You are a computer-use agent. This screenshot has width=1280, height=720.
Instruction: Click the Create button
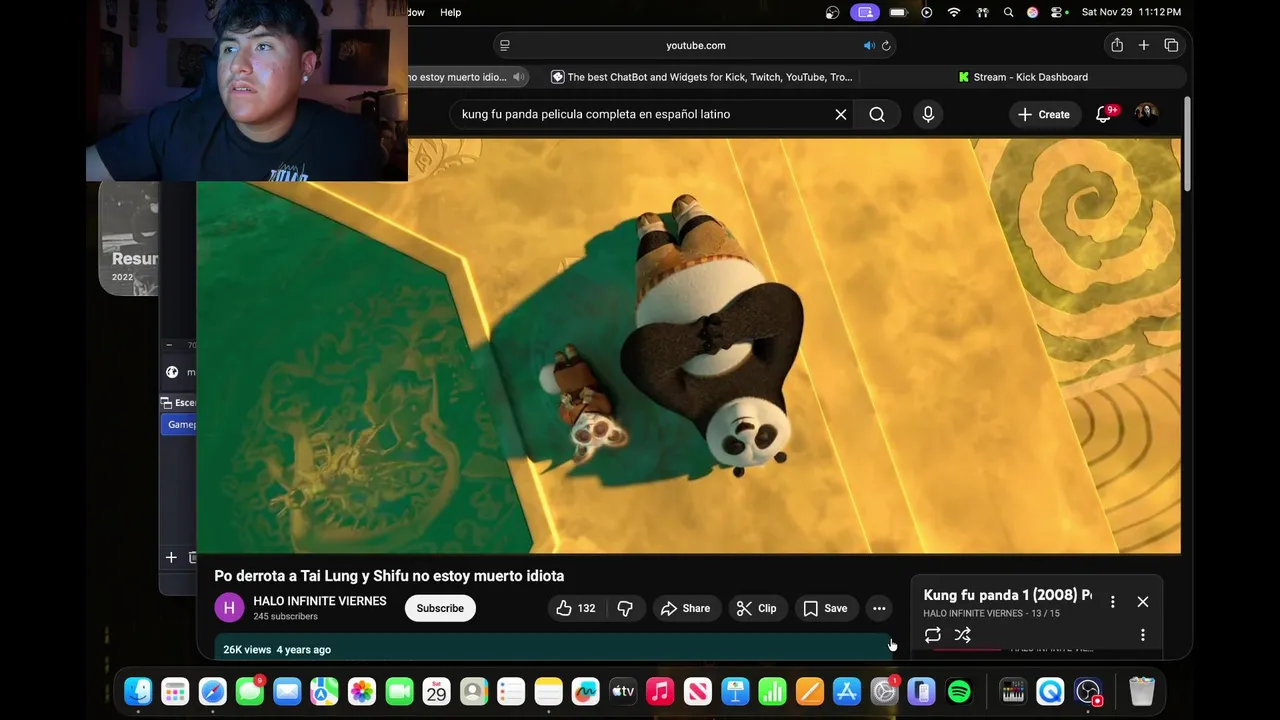[x=1044, y=114]
